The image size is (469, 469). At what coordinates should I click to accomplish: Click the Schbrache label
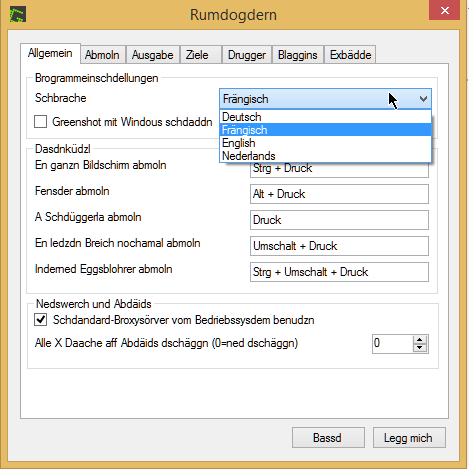pyautogui.click(x=61, y=98)
